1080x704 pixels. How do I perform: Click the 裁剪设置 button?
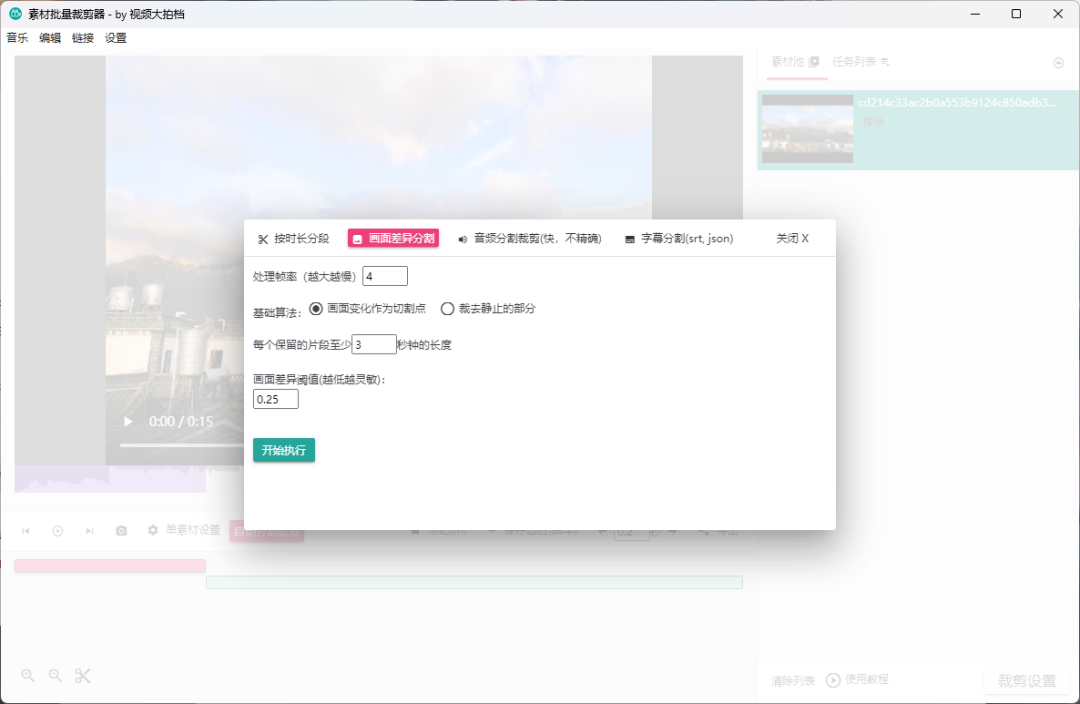pyautogui.click(x=1026, y=681)
